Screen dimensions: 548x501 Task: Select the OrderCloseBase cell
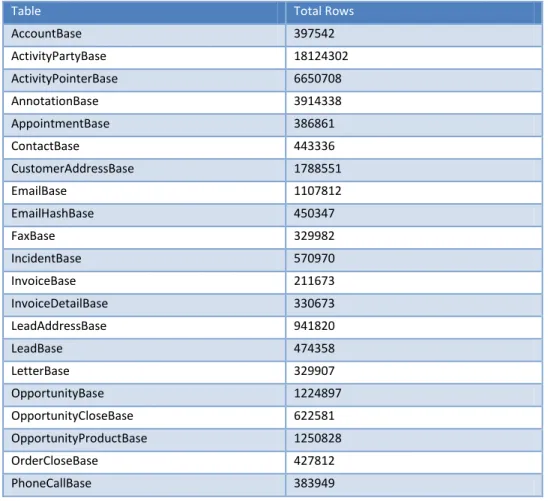click(144, 462)
